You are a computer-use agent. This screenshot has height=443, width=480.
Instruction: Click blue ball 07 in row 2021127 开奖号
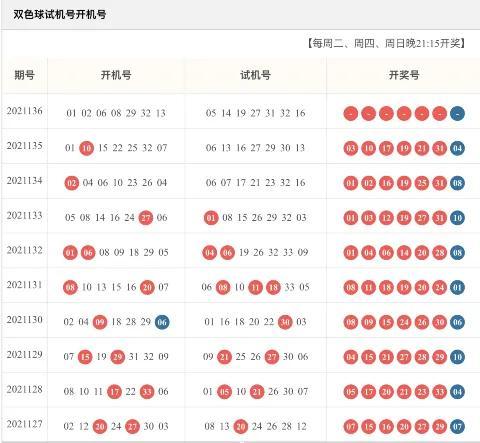tap(457, 427)
